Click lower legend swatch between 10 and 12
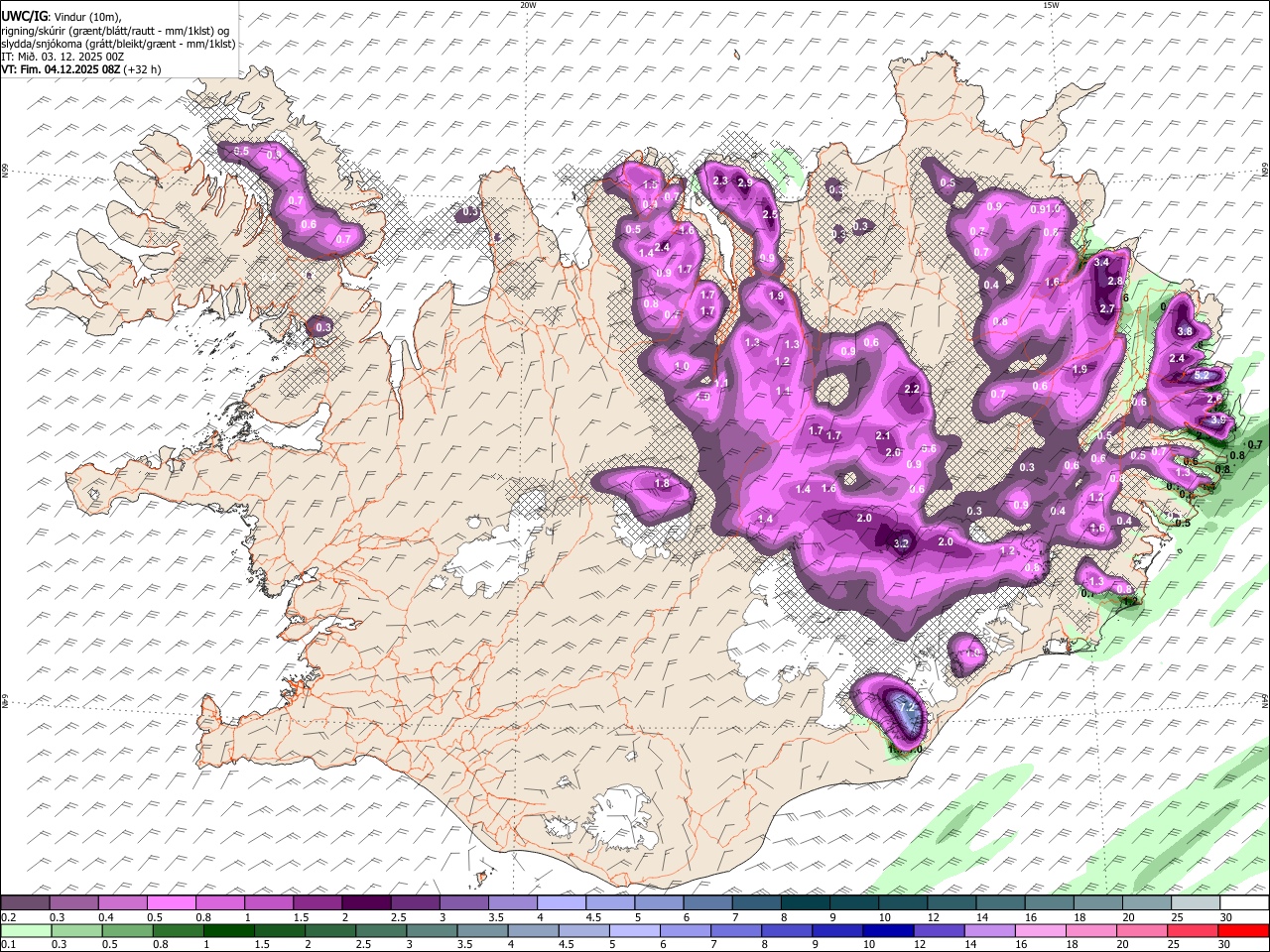Screen dimensions: 1270x952 pos(889,930)
